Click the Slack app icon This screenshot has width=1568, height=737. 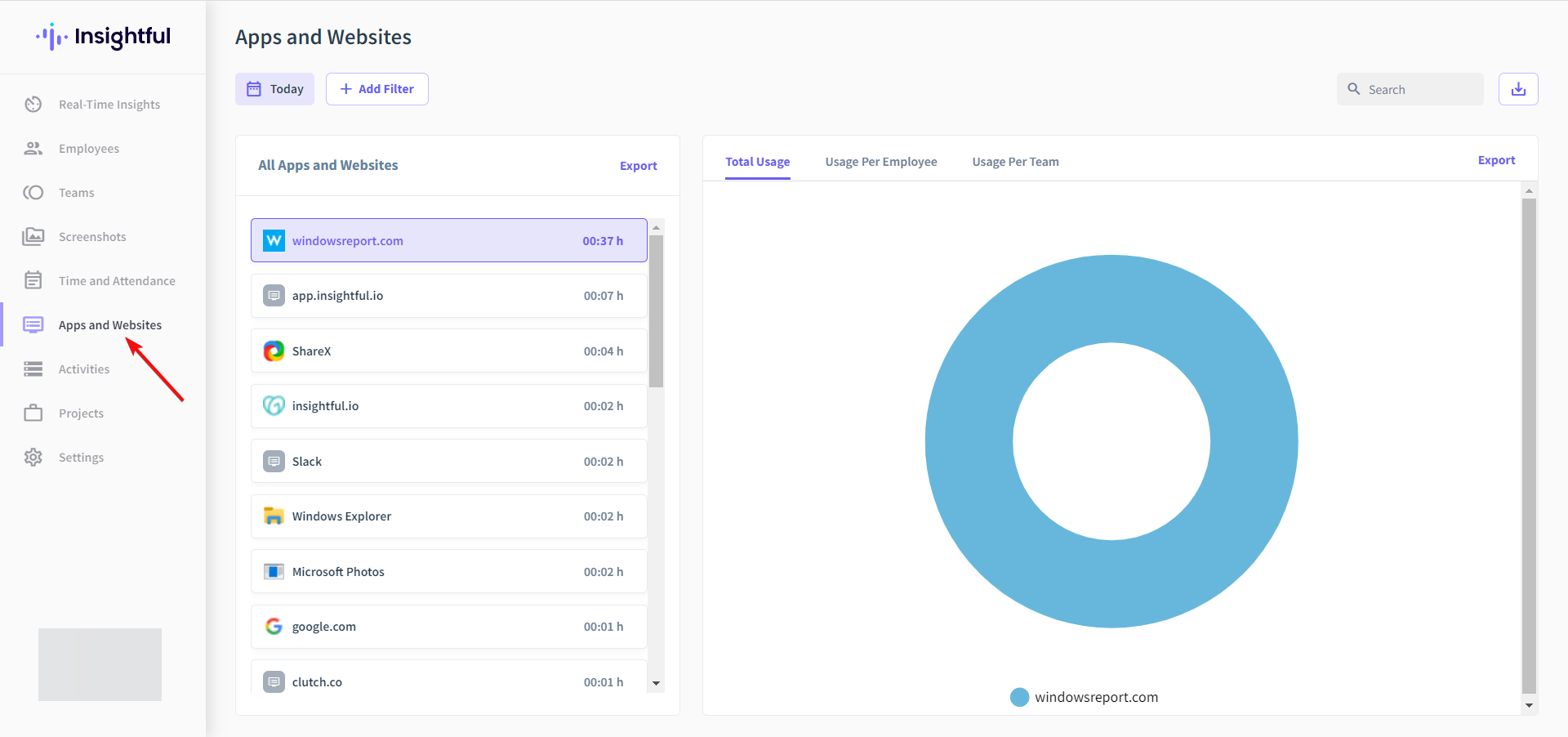click(274, 462)
